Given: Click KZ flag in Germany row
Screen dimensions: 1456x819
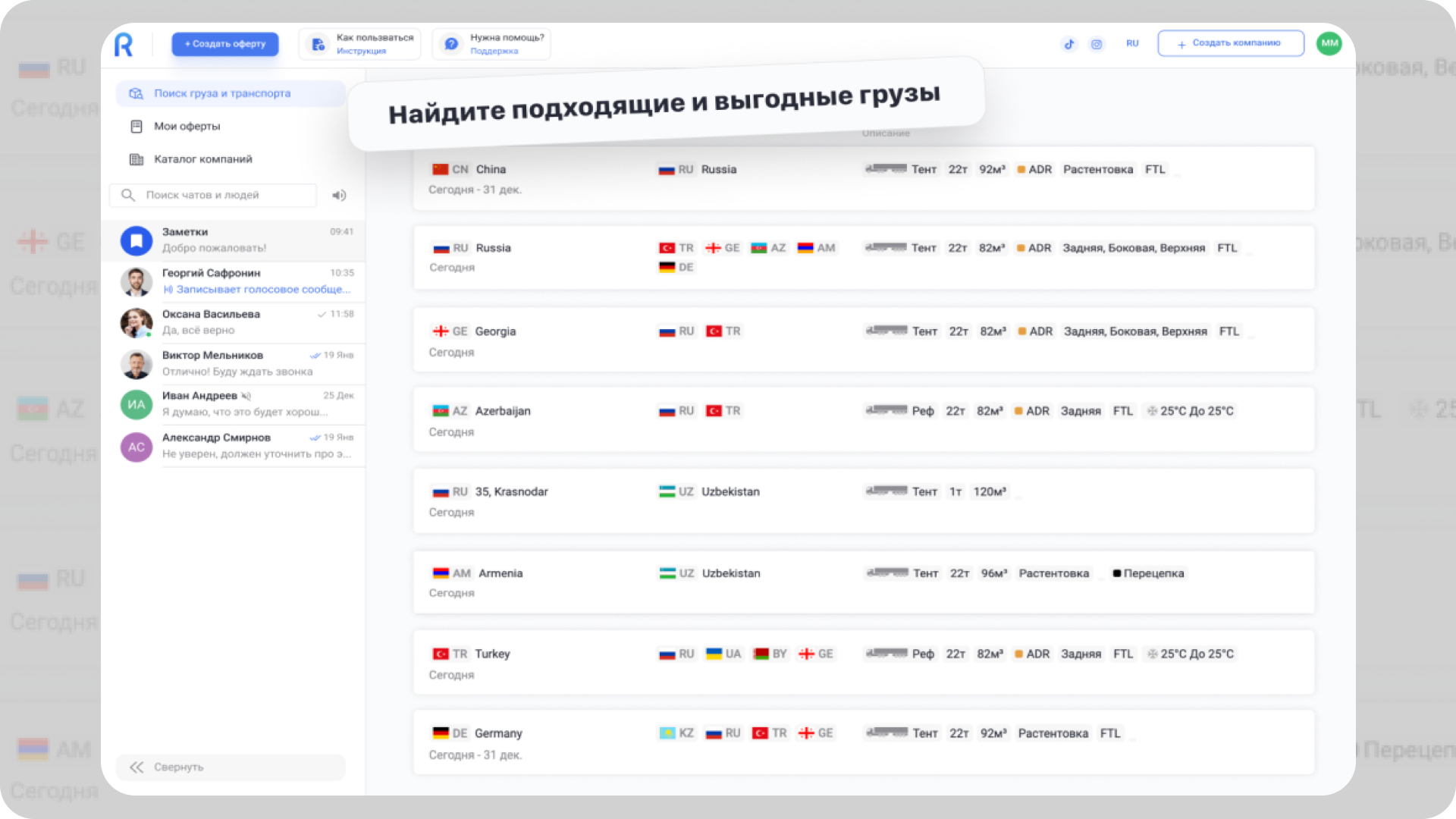Looking at the screenshot, I should 667,733.
